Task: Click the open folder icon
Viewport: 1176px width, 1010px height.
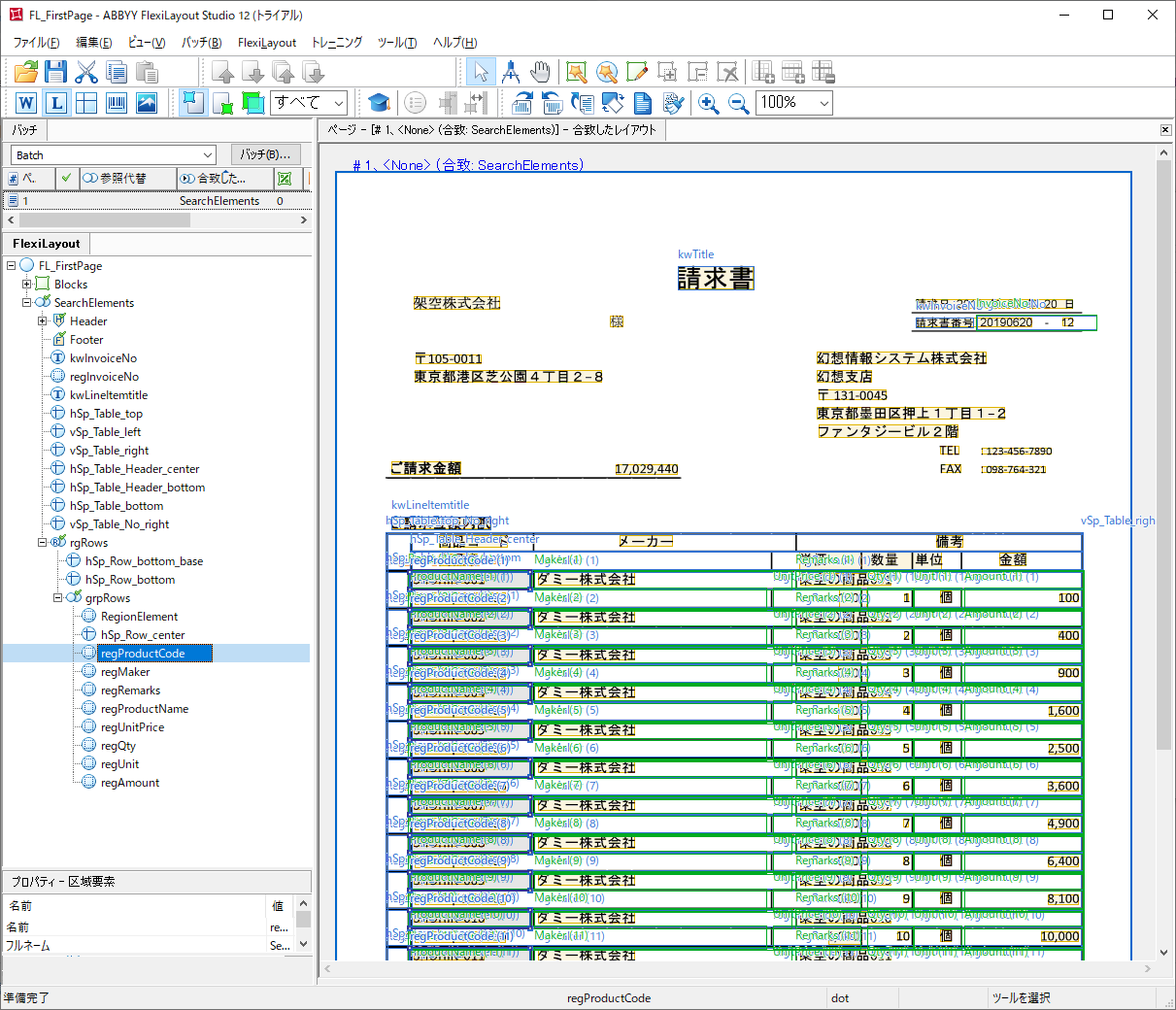Action: pos(26,72)
